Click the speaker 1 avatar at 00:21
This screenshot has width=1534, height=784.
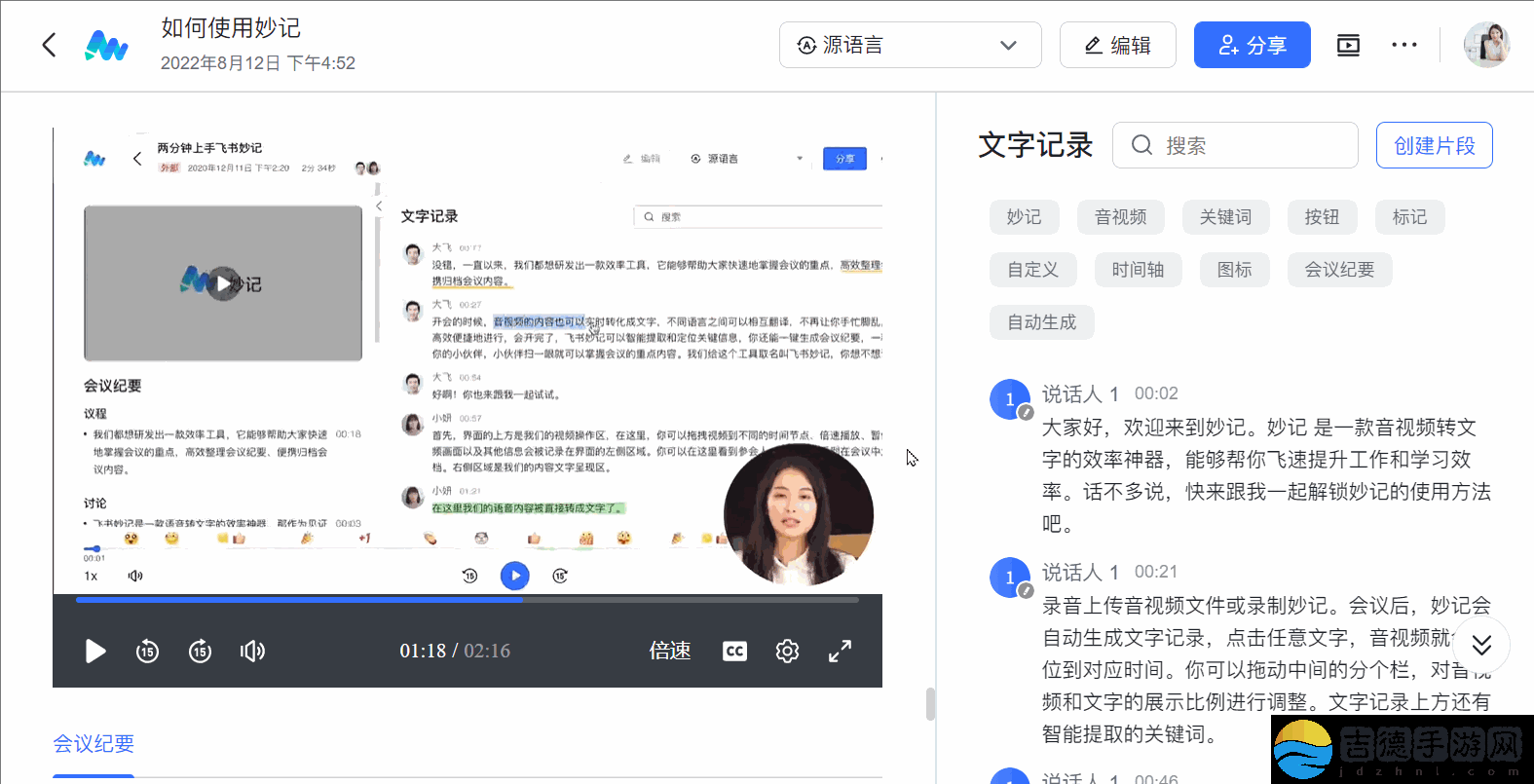(1010, 578)
